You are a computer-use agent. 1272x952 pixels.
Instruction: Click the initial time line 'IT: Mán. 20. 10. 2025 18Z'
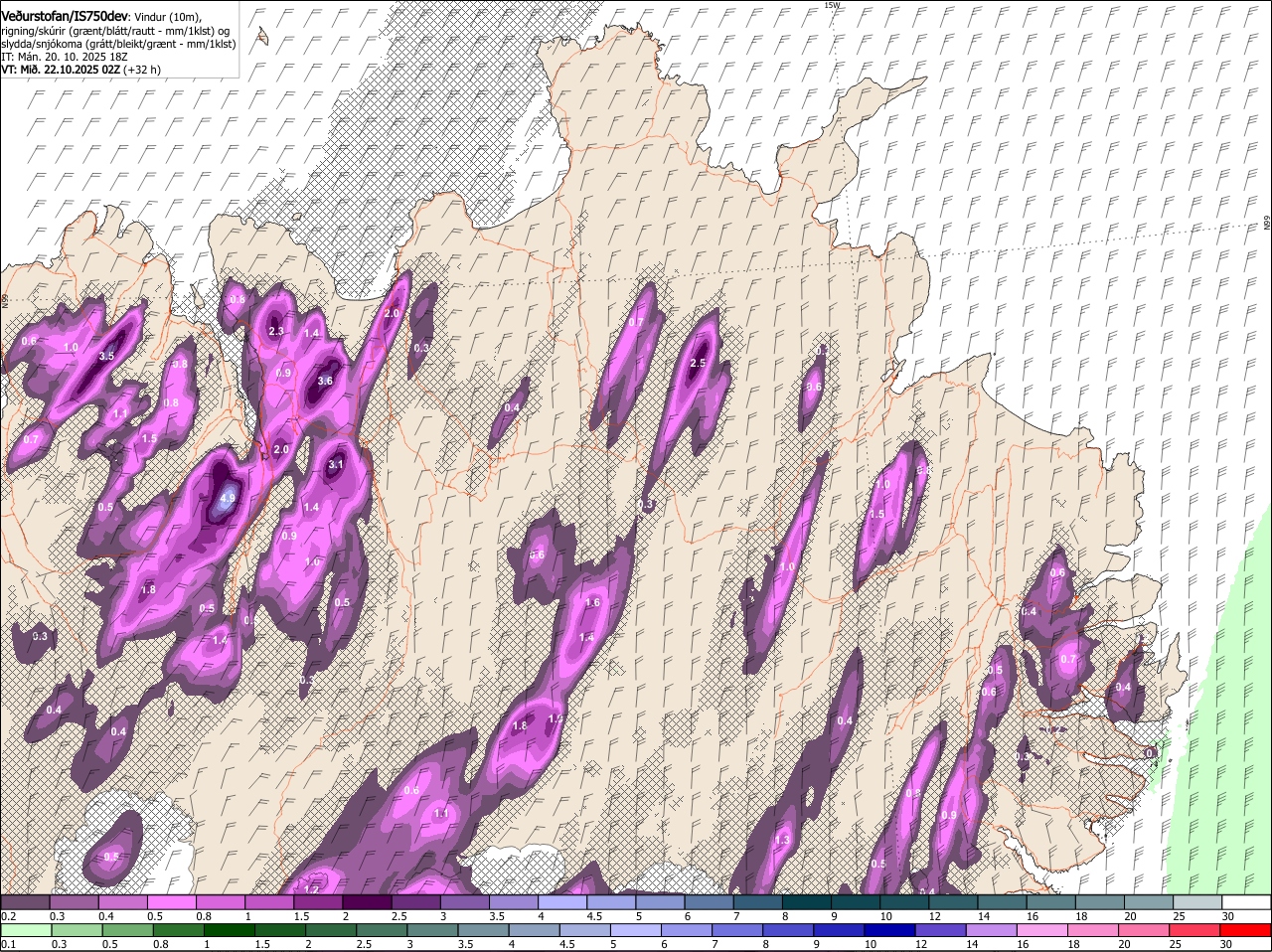coord(65,57)
